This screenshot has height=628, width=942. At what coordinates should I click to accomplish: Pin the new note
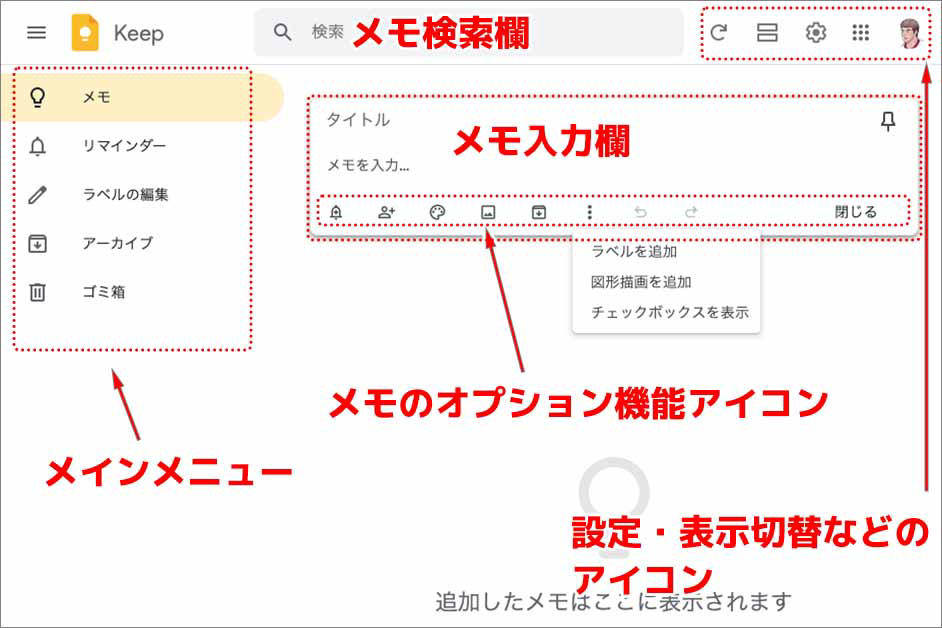click(888, 121)
